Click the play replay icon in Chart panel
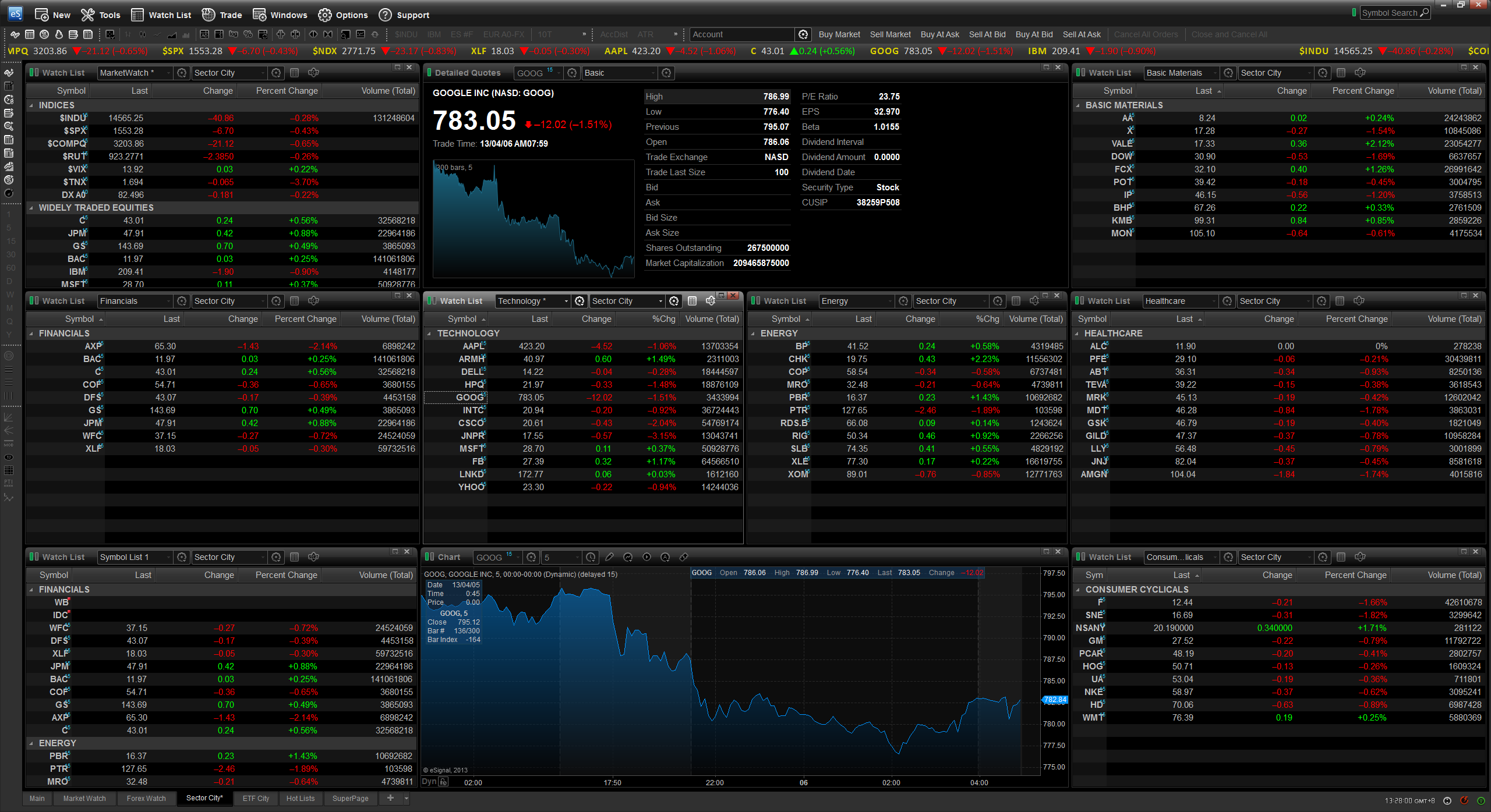This screenshot has height=812, width=1491. coord(646,557)
